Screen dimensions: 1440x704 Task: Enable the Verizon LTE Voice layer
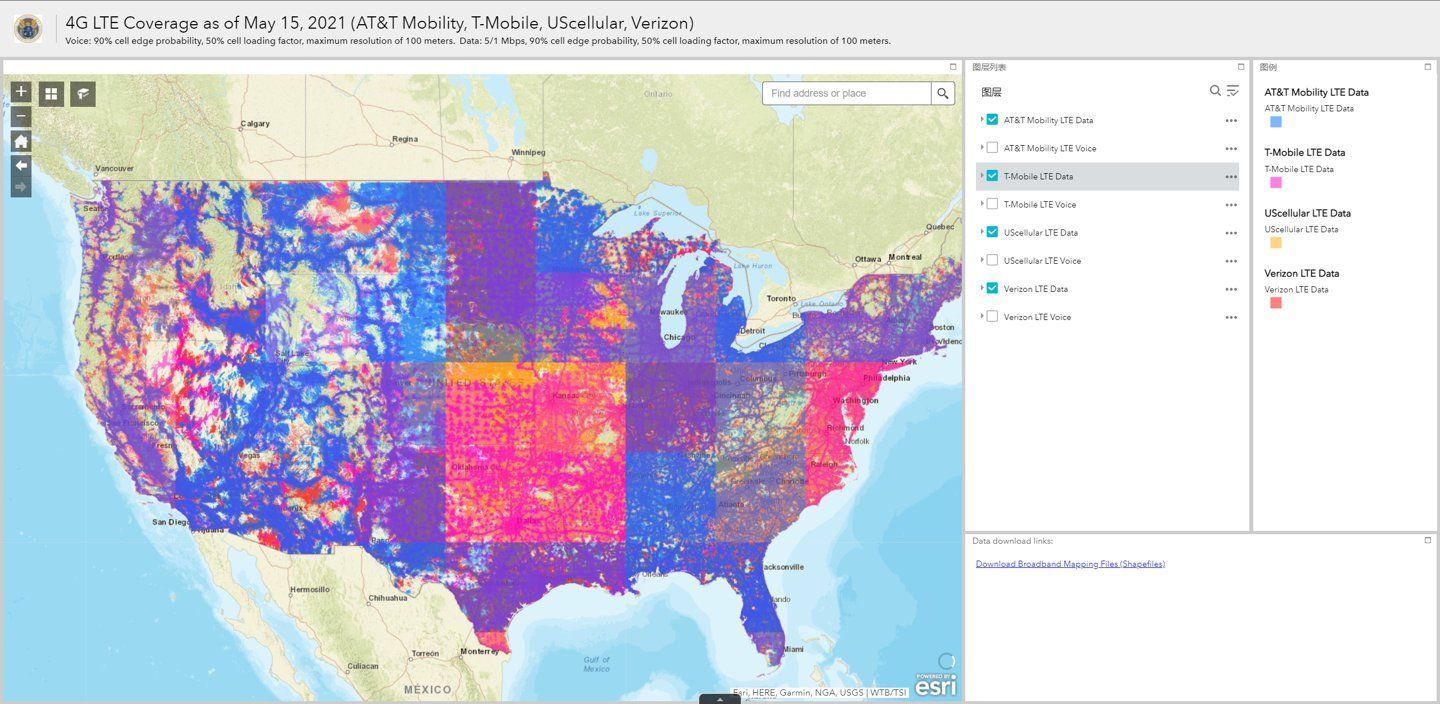(x=992, y=317)
